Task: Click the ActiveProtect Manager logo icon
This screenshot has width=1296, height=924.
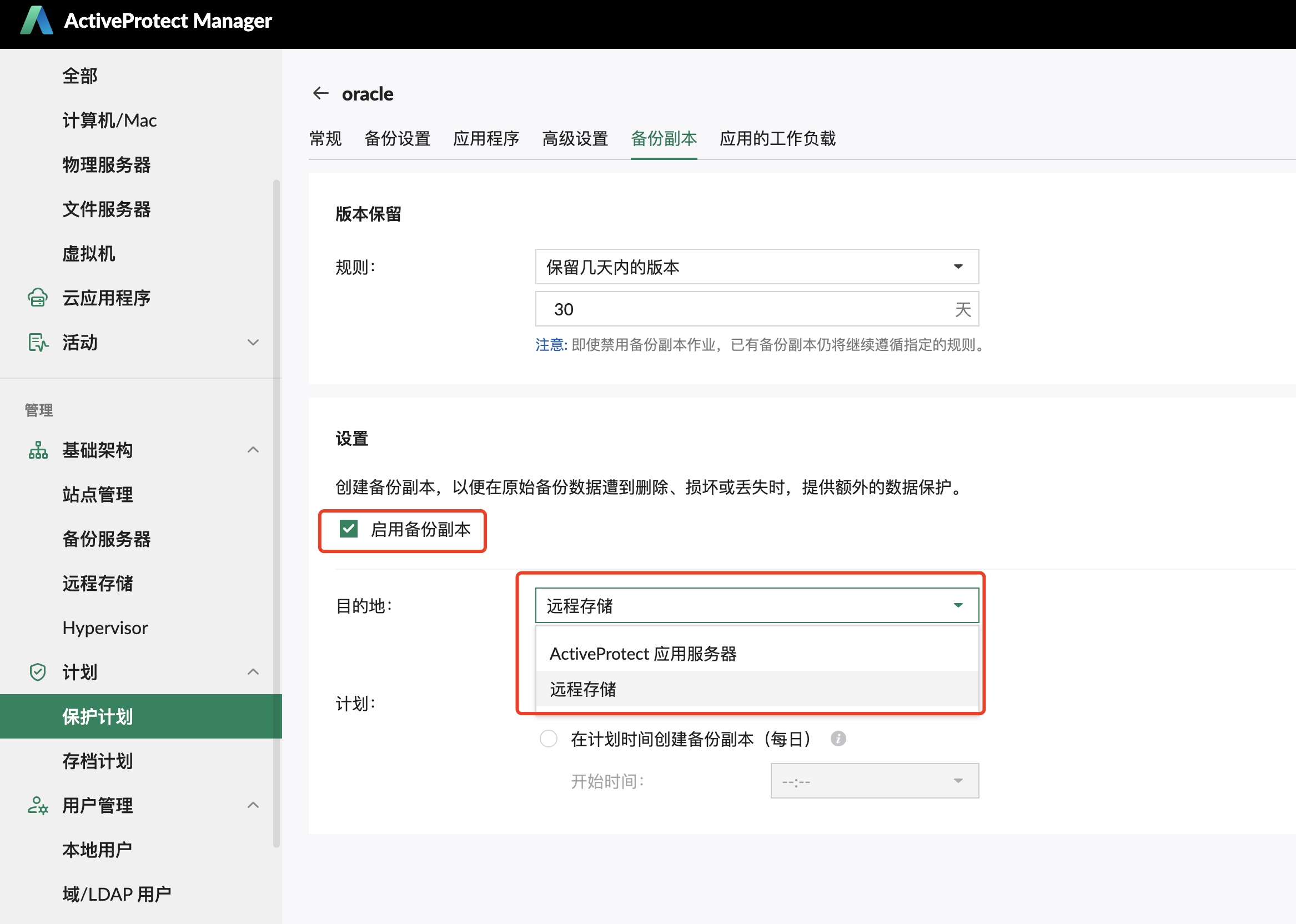Action: pyautogui.click(x=37, y=21)
